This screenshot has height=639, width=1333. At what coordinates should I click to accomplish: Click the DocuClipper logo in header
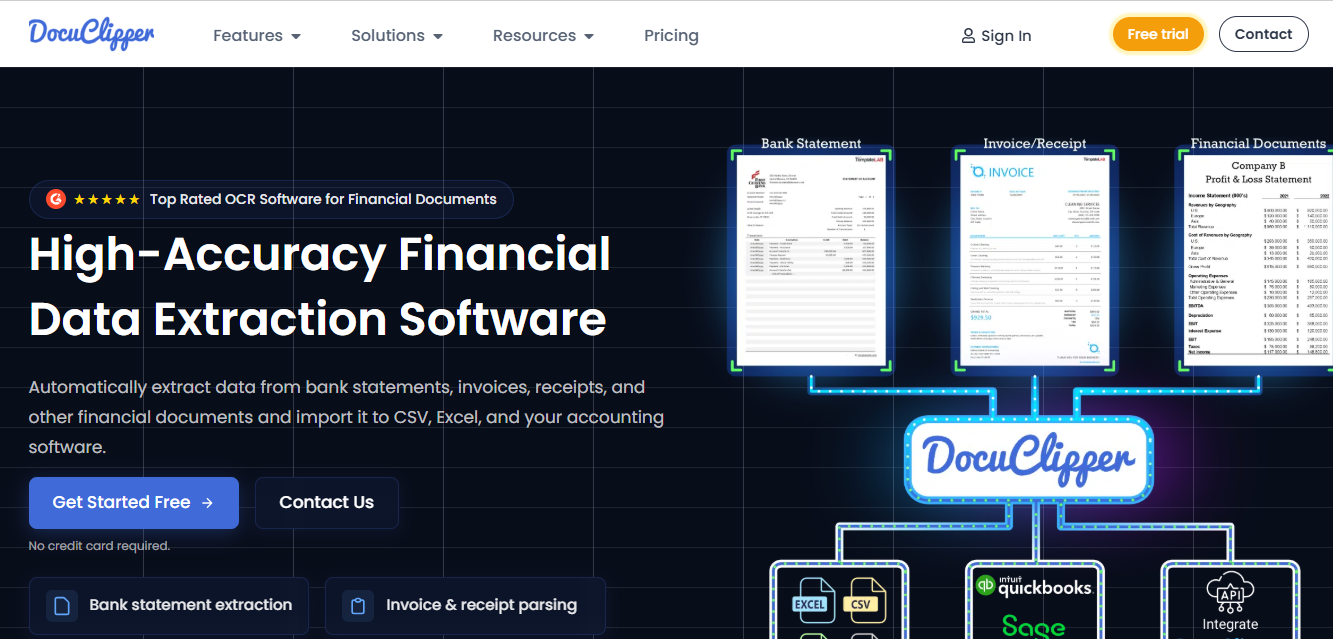click(91, 34)
